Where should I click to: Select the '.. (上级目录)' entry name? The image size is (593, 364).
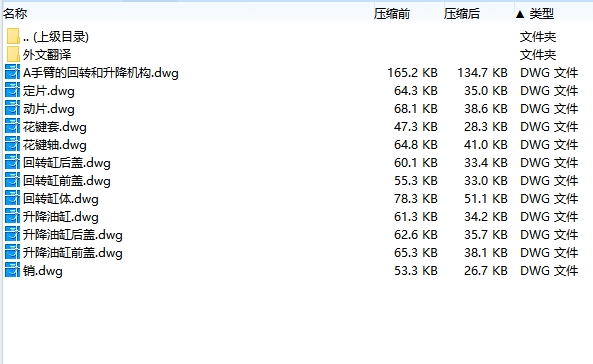pyautogui.click(x=56, y=37)
